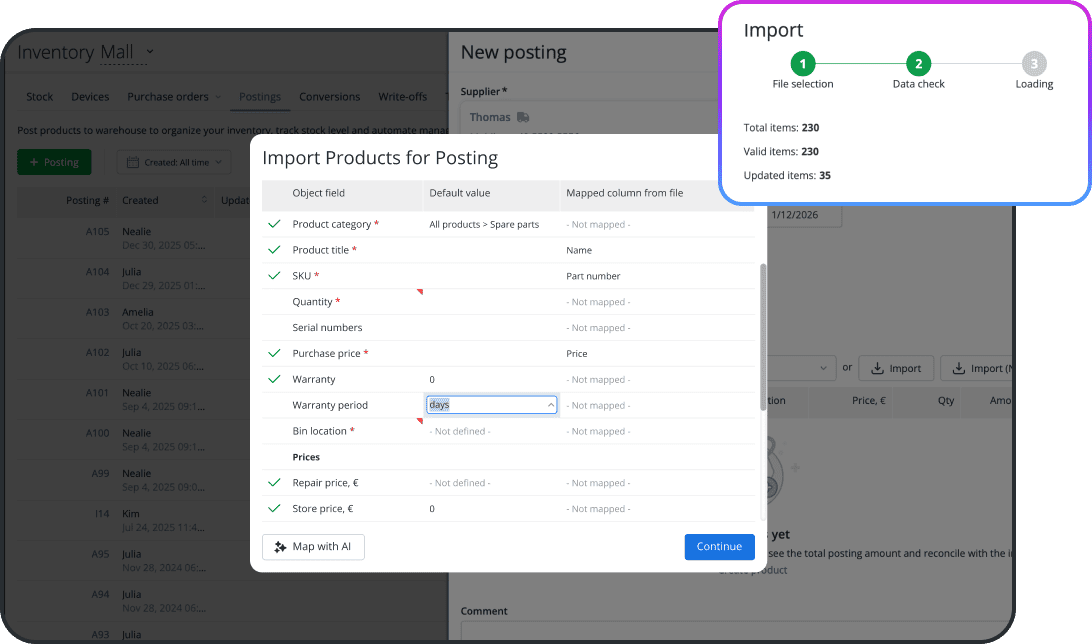Click the green Posting button

[x=54, y=161]
